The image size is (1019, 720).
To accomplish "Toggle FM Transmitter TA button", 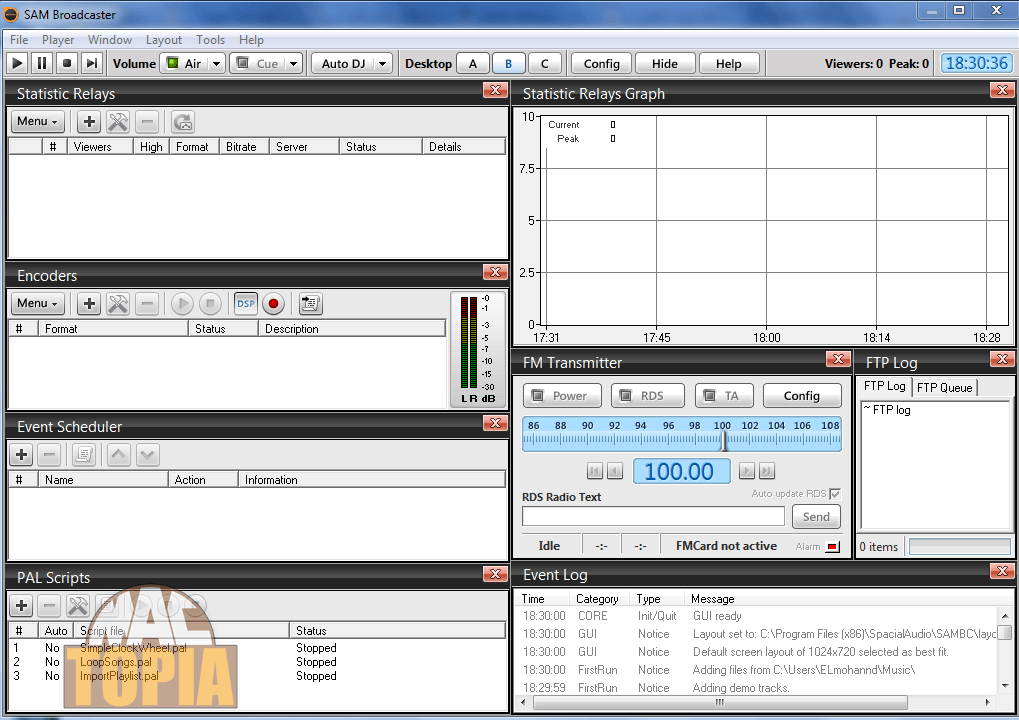I will pyautogui.click(x=724, y=396).
